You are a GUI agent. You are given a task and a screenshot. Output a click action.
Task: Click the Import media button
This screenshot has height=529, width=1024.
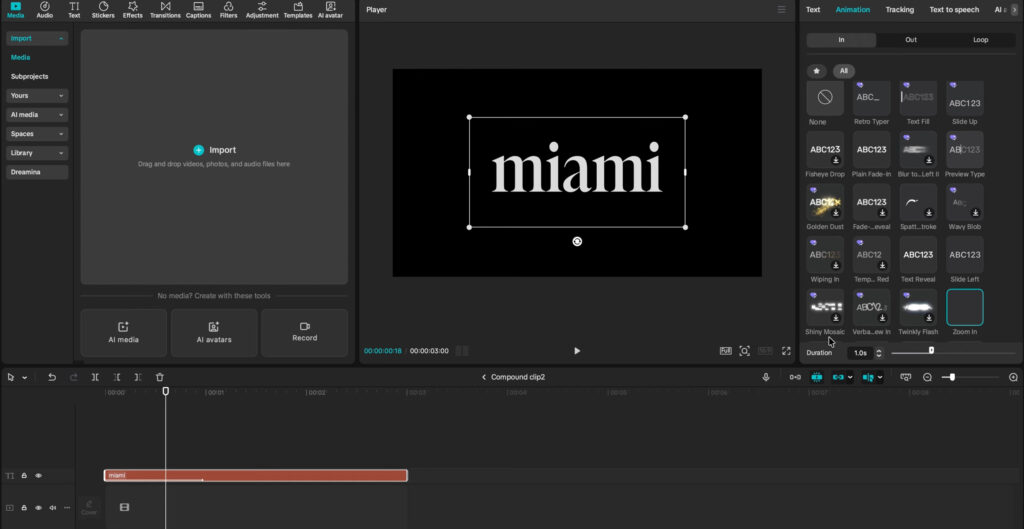pos(214,150)
